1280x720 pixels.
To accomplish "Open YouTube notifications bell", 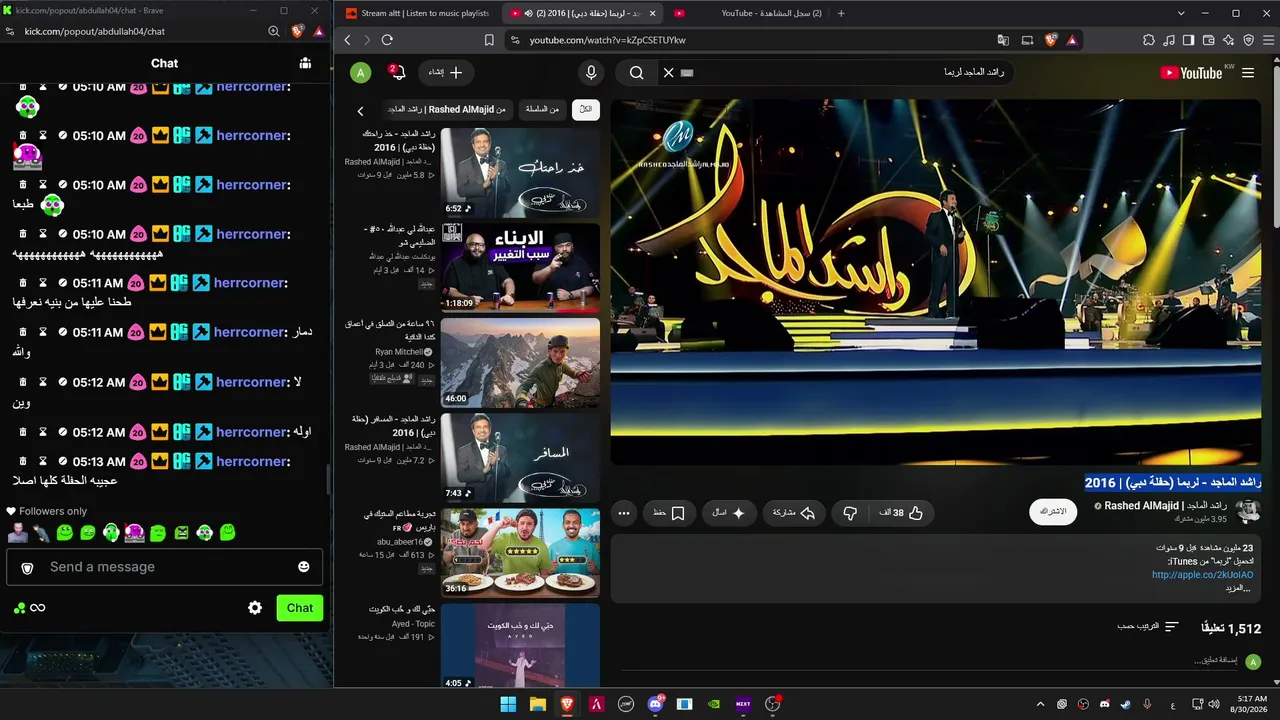I will (x=397, y=73).
